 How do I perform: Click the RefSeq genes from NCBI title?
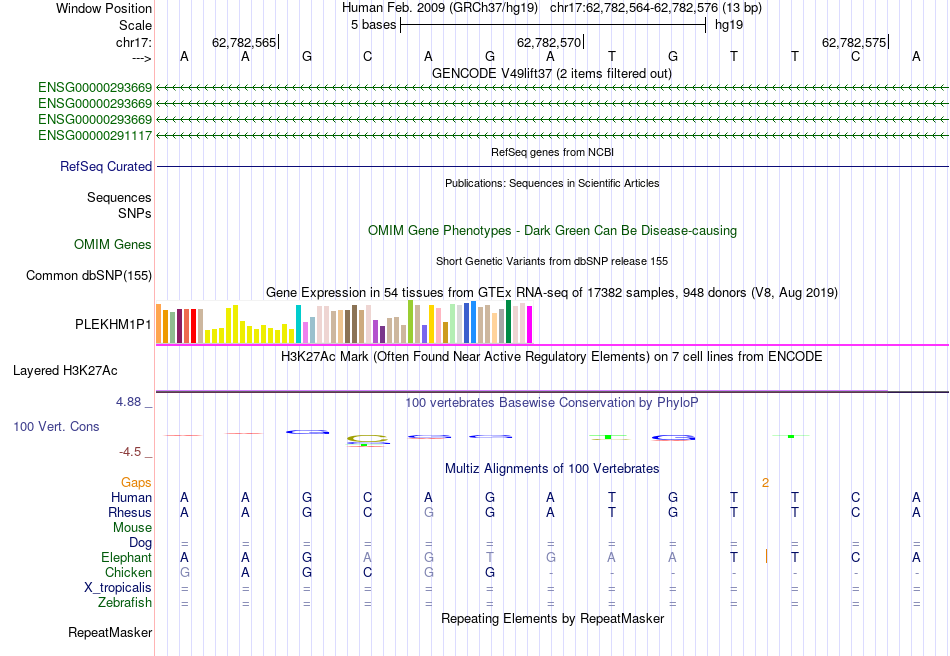(x=552, y=152)
